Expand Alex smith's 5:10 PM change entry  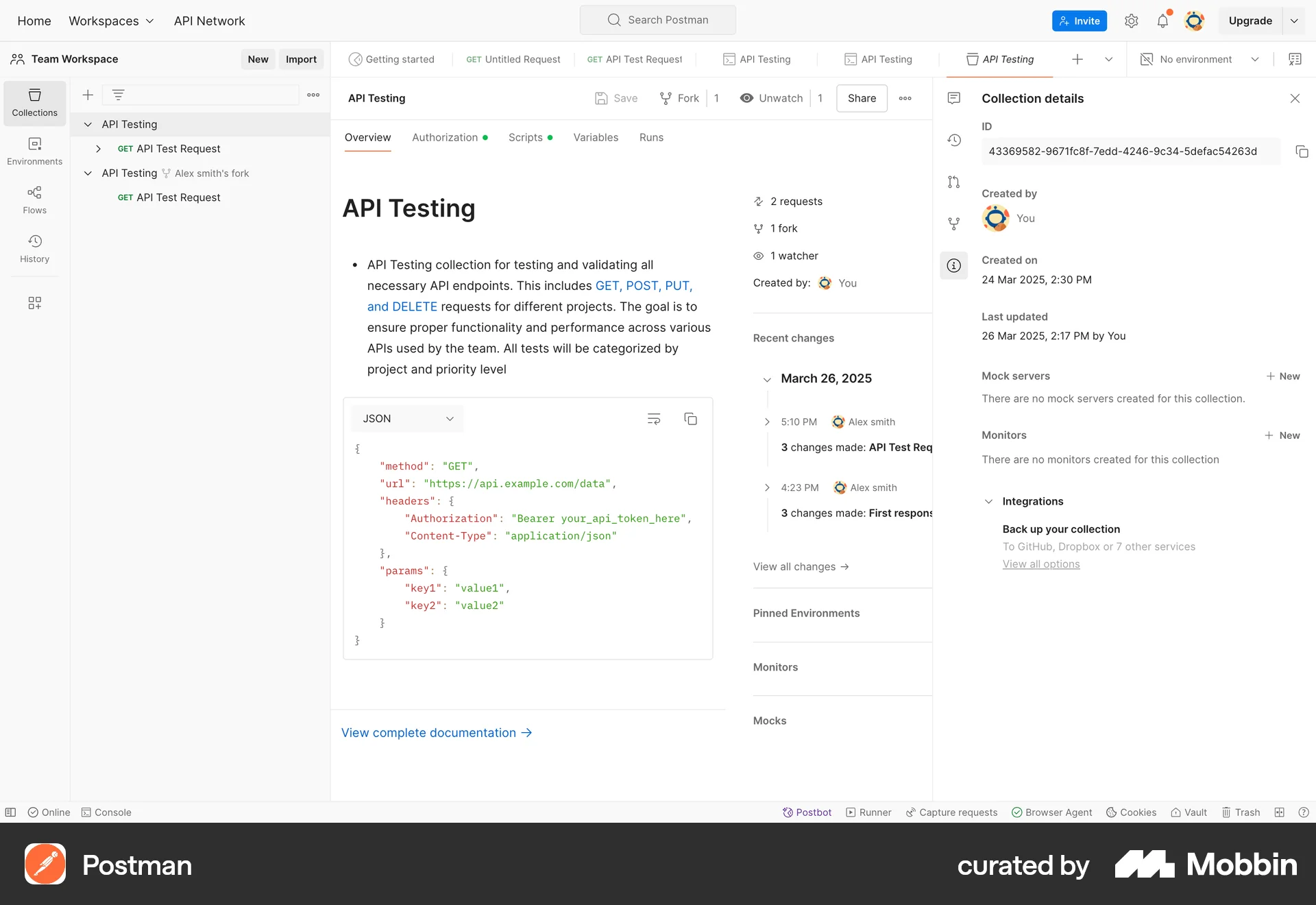pos(766,422)
